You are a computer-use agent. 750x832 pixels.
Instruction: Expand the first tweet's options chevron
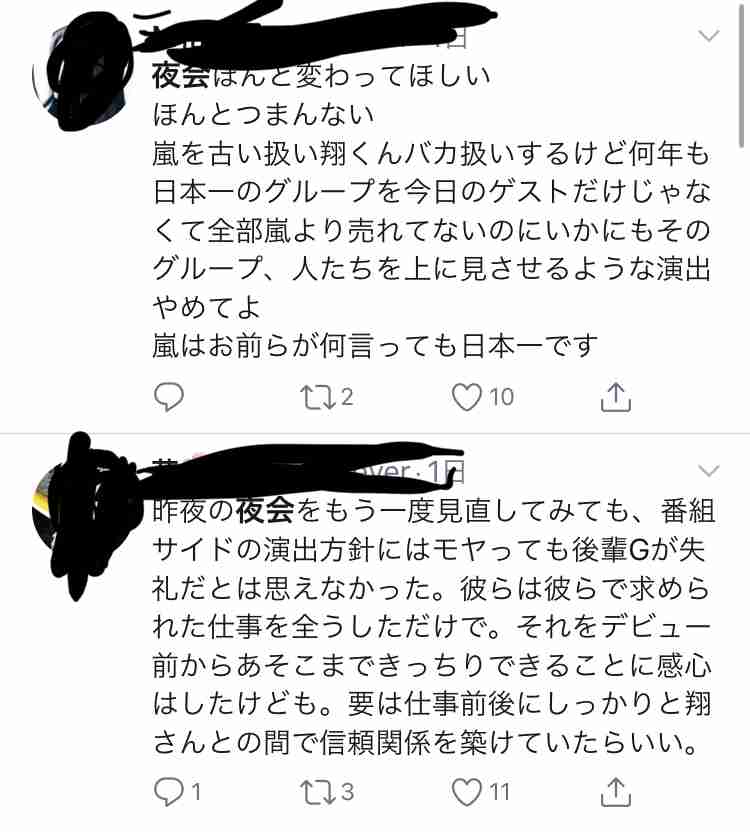(708, 36)
